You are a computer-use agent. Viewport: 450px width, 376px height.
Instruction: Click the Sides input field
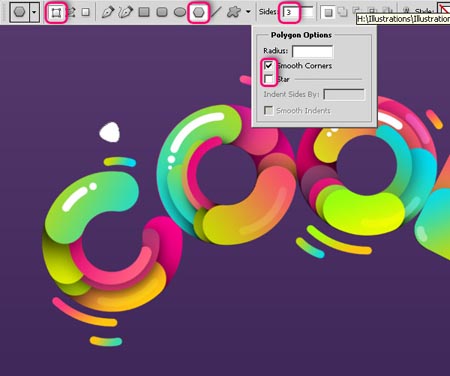coord(298,13)
